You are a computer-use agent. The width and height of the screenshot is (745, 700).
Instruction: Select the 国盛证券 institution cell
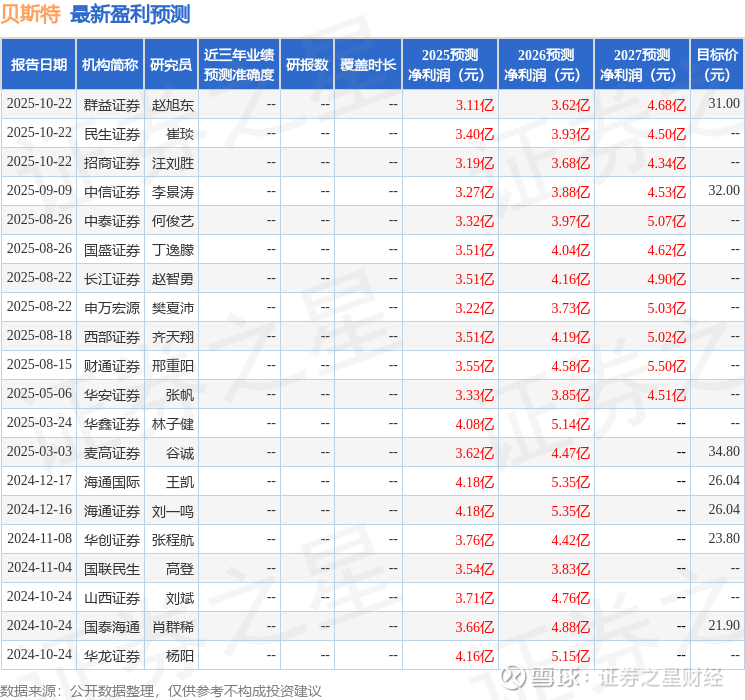pyautogui.click(x=112, y=250)
